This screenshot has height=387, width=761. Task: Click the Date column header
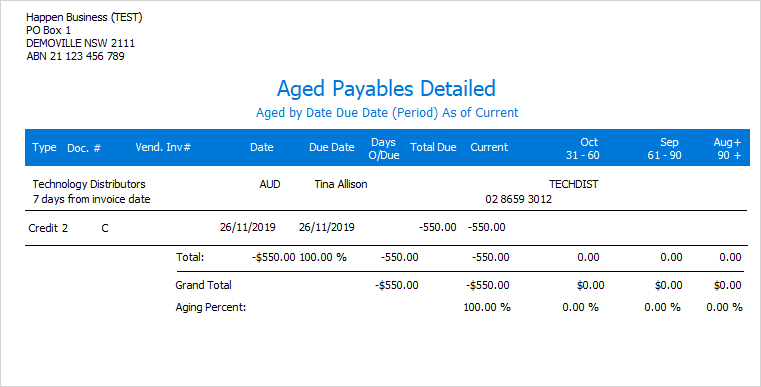262,147
